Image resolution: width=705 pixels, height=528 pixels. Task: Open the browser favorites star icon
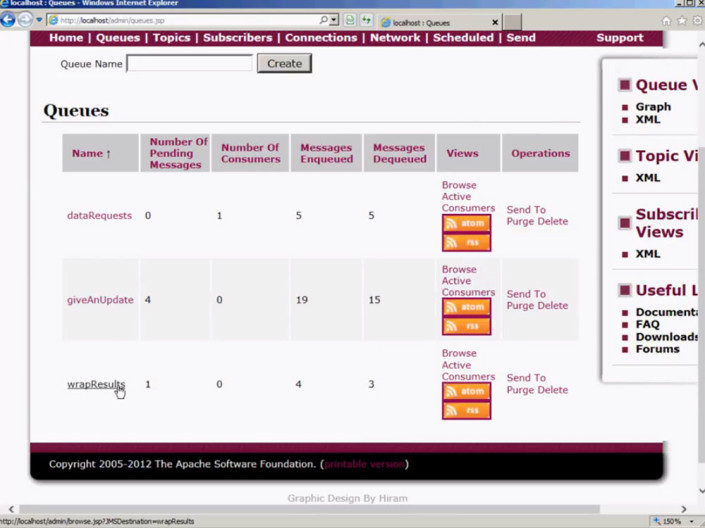coord(682,20)
